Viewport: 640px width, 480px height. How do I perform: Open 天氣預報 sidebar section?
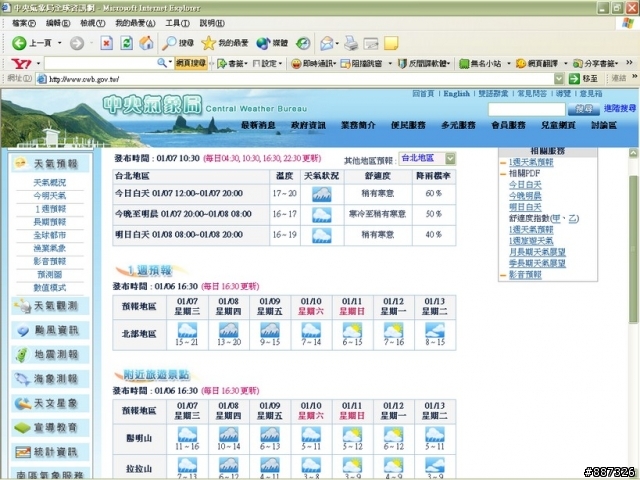click(x=50, y=164)
